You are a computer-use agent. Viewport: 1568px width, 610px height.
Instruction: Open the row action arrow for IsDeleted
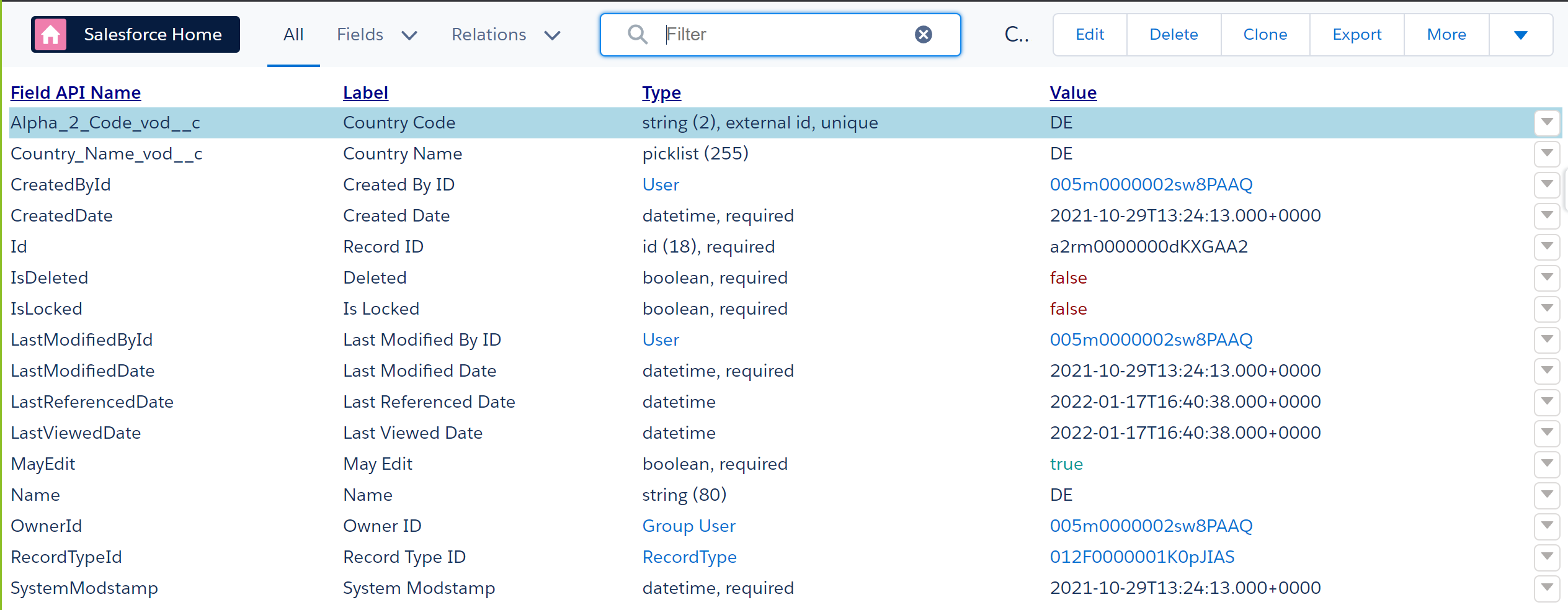click(1546, 277)
